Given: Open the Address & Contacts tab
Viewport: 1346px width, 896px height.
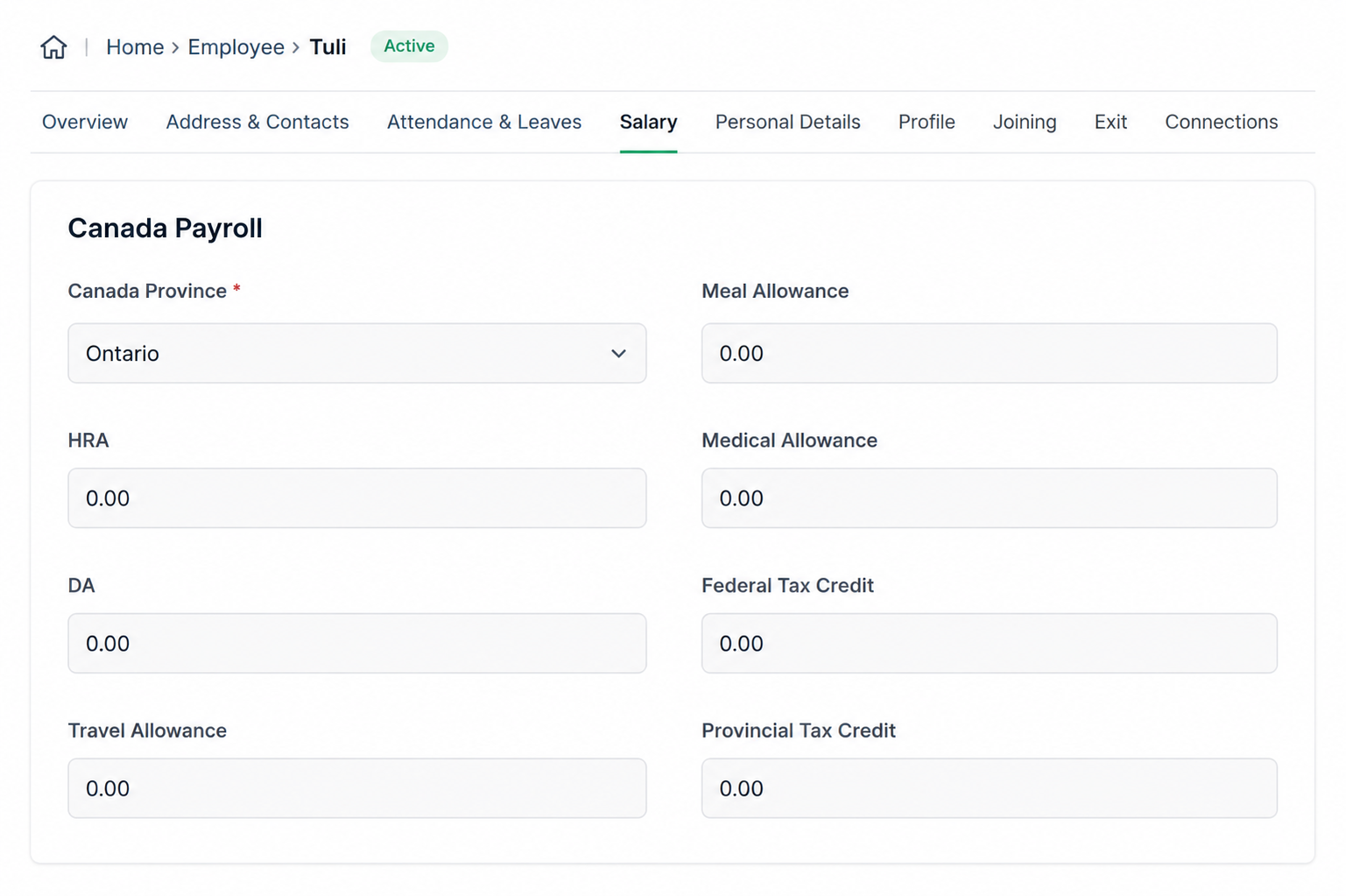Looking at the screenshot, I should [x=257, y=122].
